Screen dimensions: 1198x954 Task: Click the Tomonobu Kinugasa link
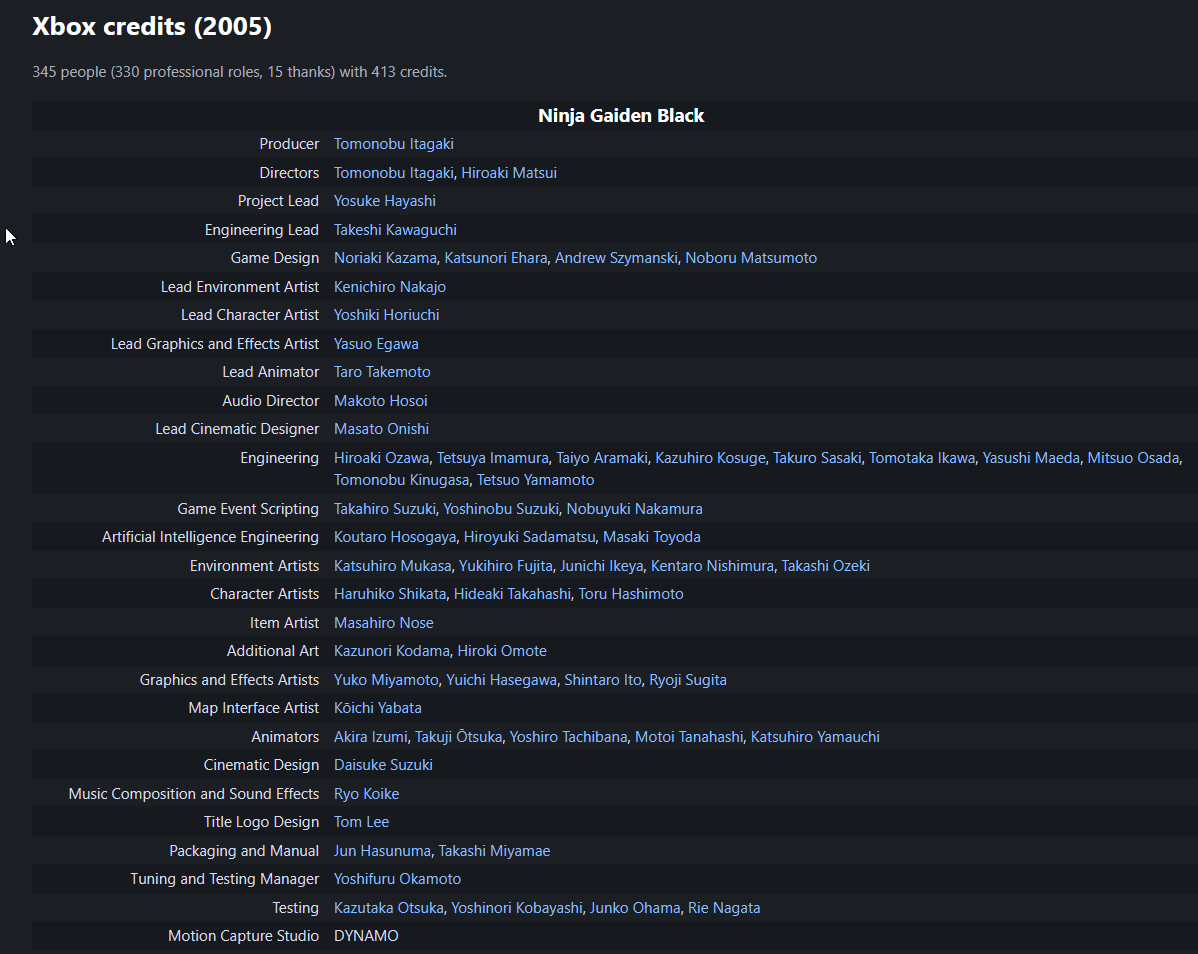pyautogui.click(x=402, y=480)
